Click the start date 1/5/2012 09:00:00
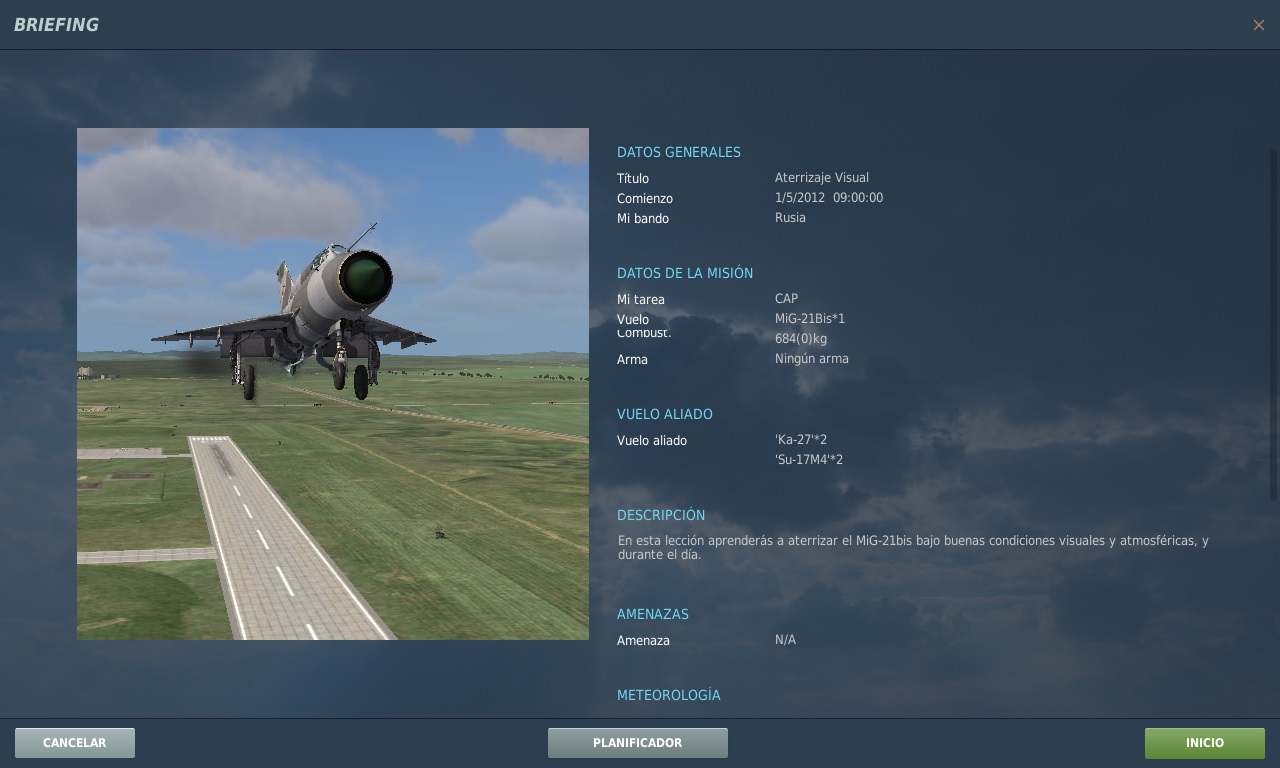 pyautogui.click(x=828, y=198)
